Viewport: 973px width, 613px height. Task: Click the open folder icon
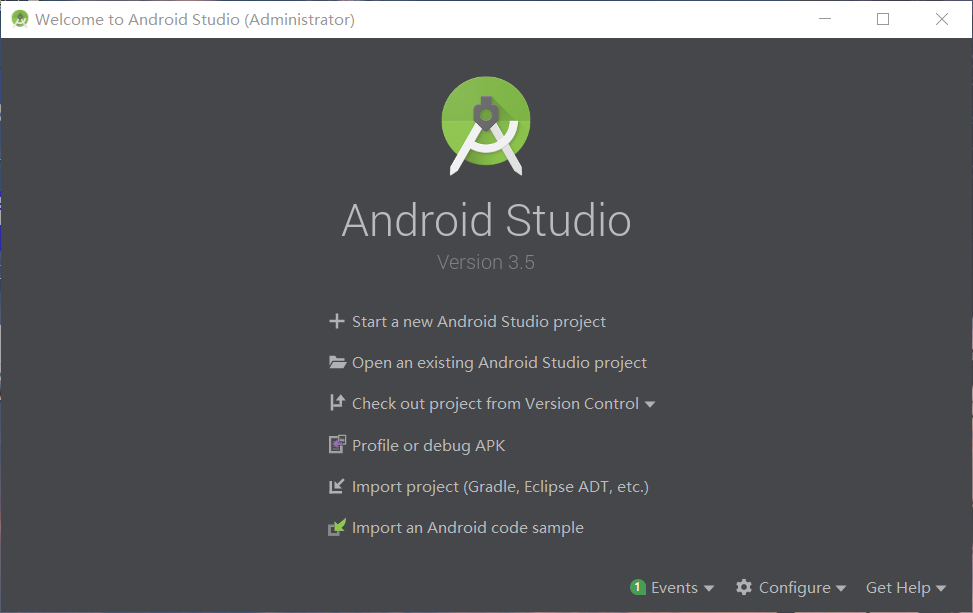pos(337,362)
